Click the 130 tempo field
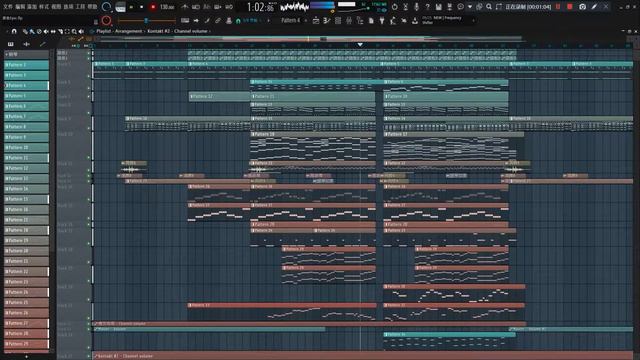640x360 pixels. coord(167,7)
